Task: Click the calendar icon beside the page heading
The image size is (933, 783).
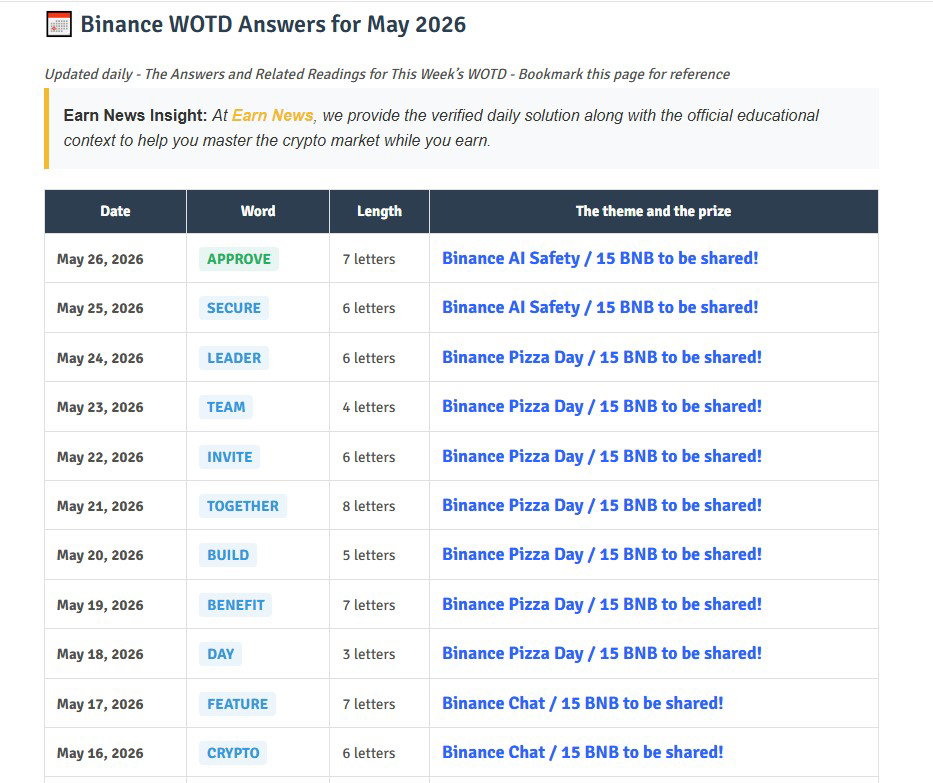Action: tap(59, 24)
